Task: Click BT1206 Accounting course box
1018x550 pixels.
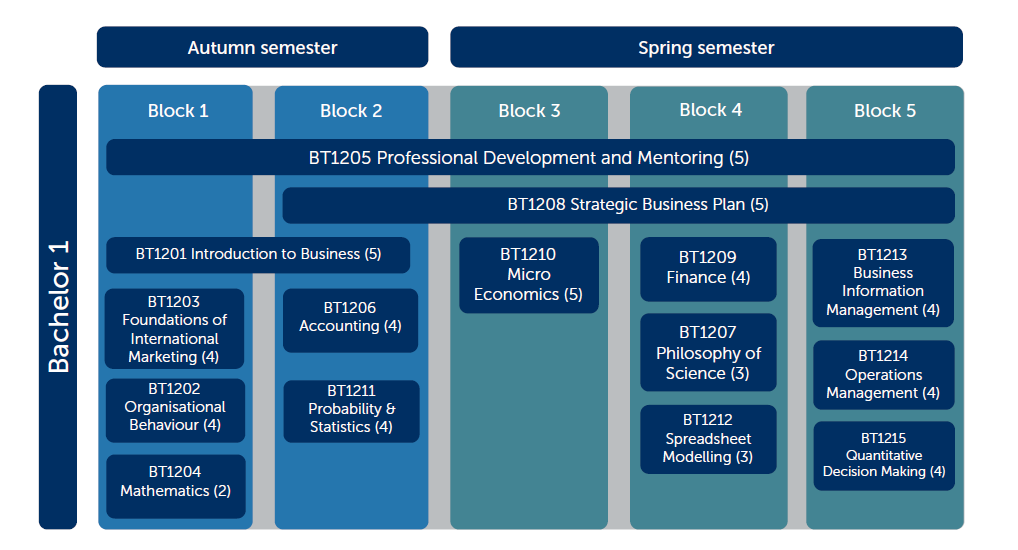Action: pyautogui.click(x=351, y=321)
